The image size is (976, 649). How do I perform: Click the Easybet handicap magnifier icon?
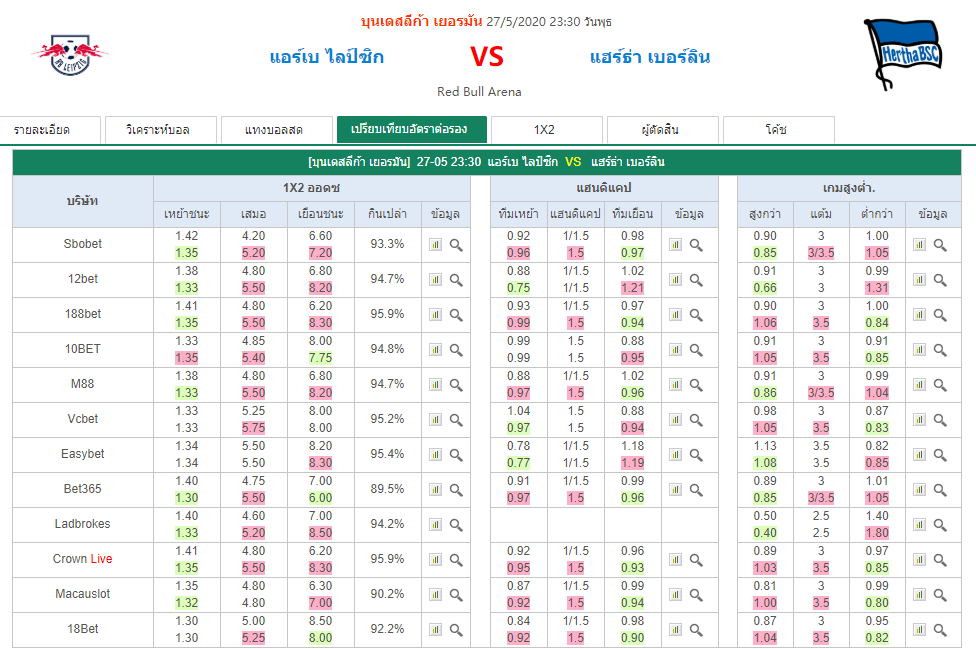pyautogui.click(x=696, y=455)
